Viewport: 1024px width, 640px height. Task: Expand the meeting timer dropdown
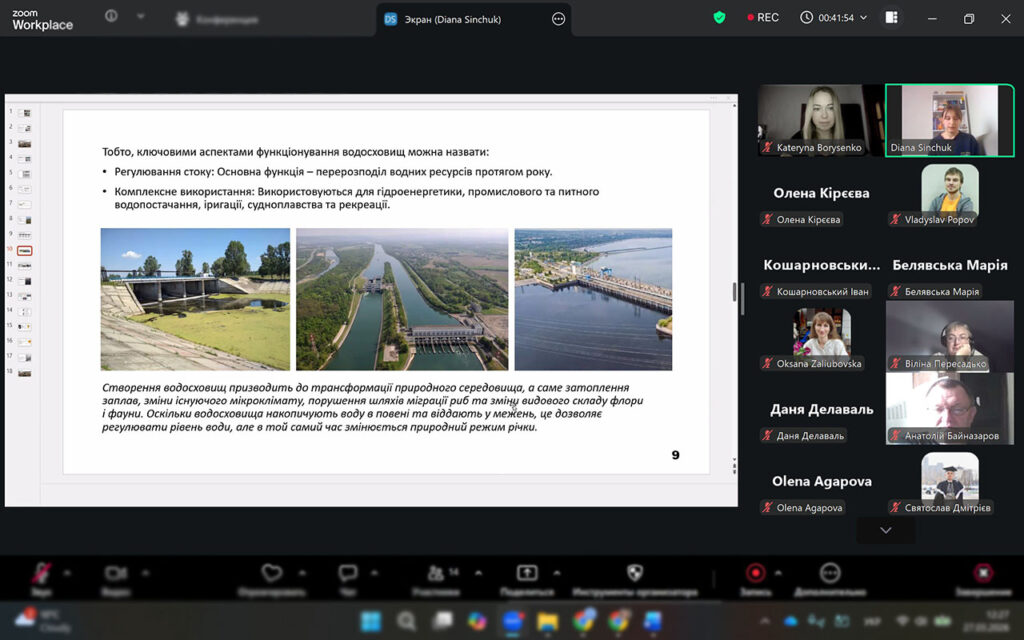(864, 18)
